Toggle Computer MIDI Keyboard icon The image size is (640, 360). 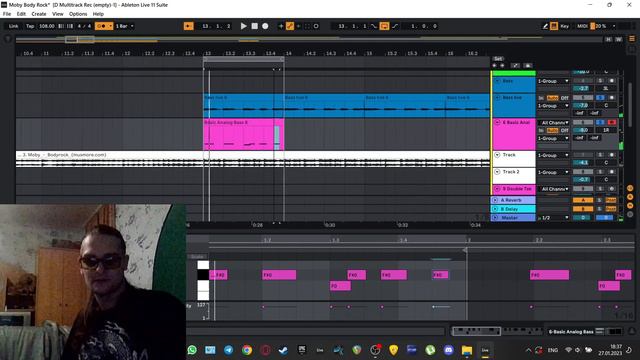click(x=554, y=26)
